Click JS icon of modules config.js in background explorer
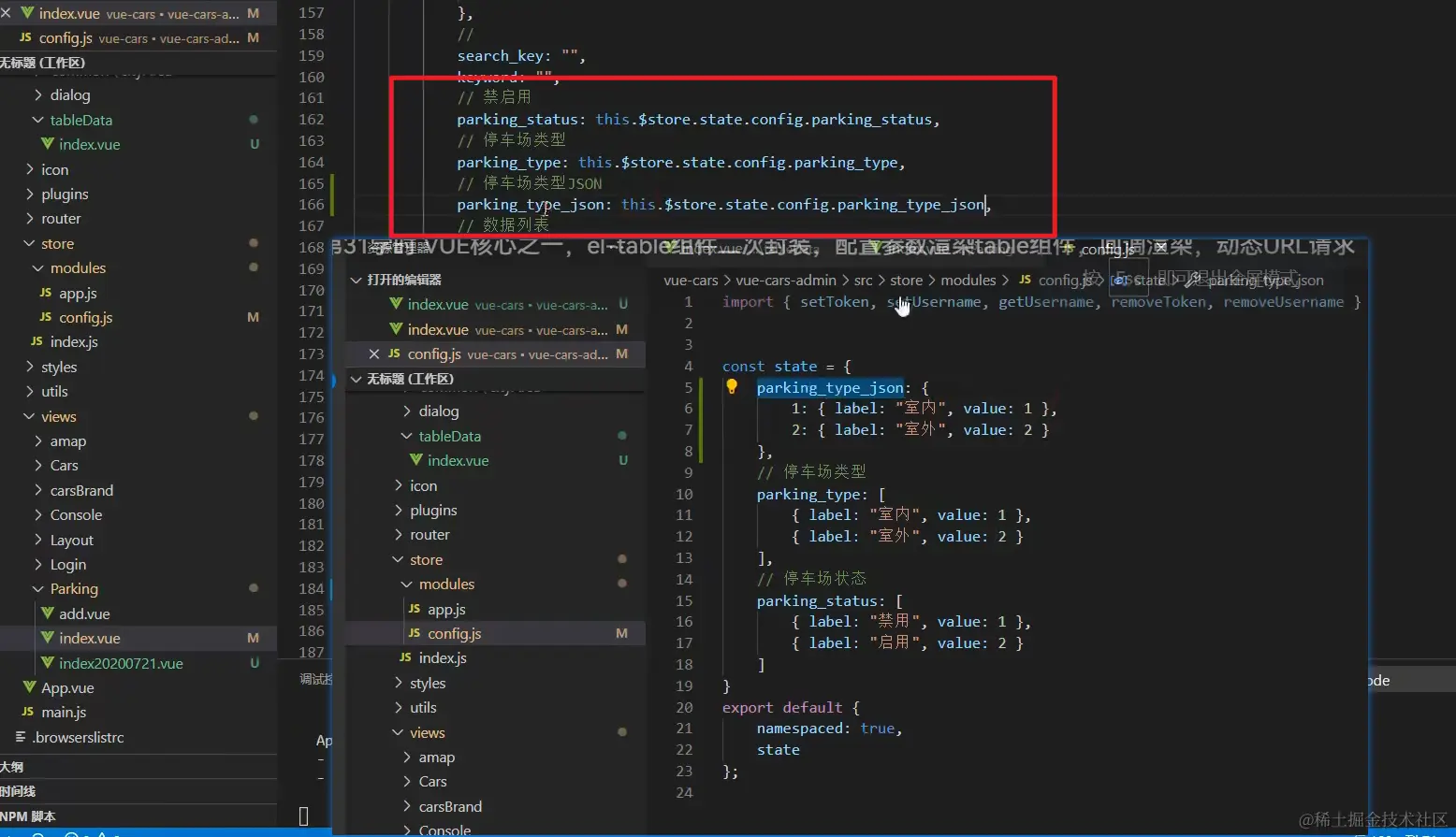The width and height of the screenshot is (1456, 837). 46,317
